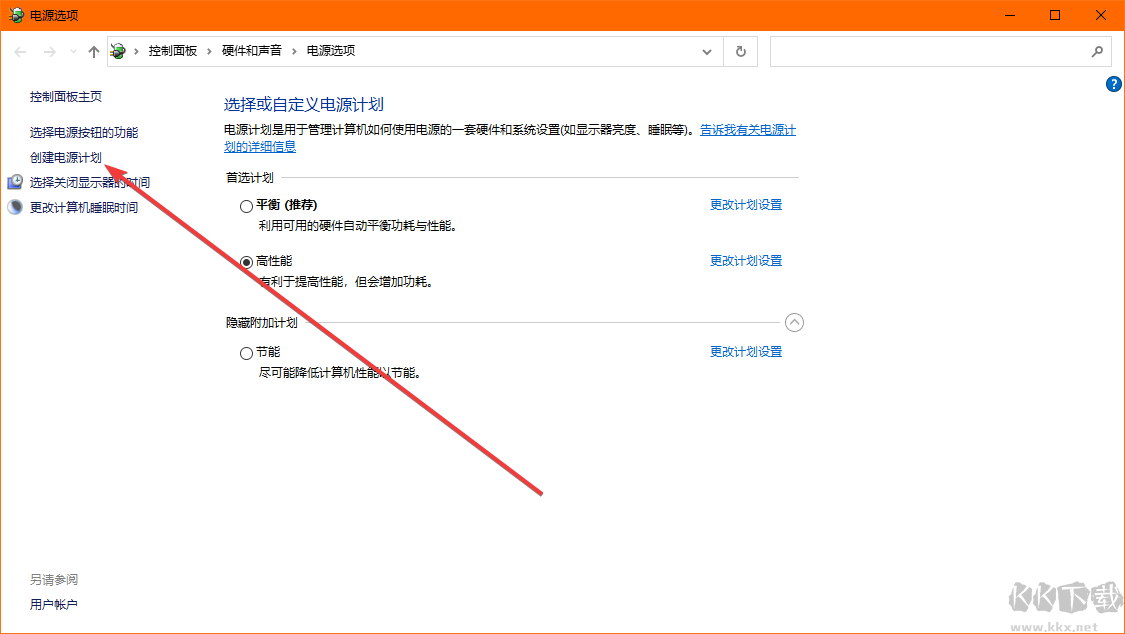
Task: Select the 高性能 power plan
Action: point(246,261)
